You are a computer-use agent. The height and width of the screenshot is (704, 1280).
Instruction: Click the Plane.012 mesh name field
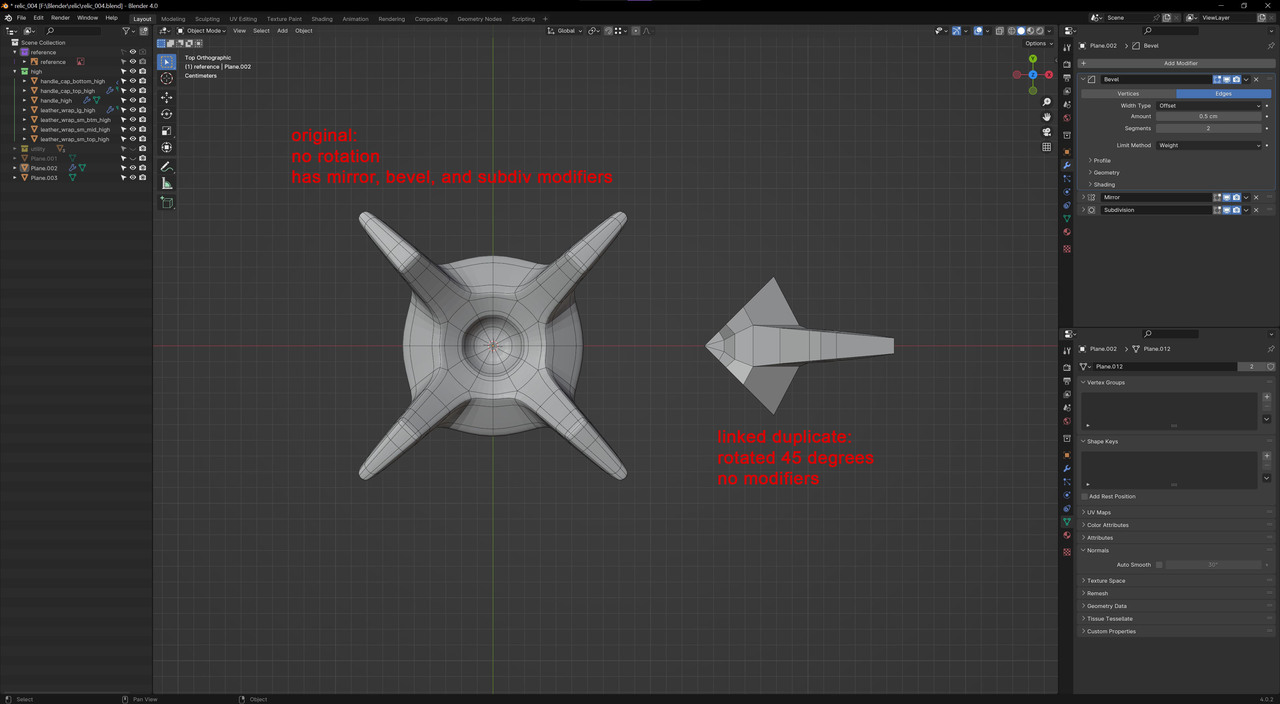pyautogui.click(x=1165, y=367)
